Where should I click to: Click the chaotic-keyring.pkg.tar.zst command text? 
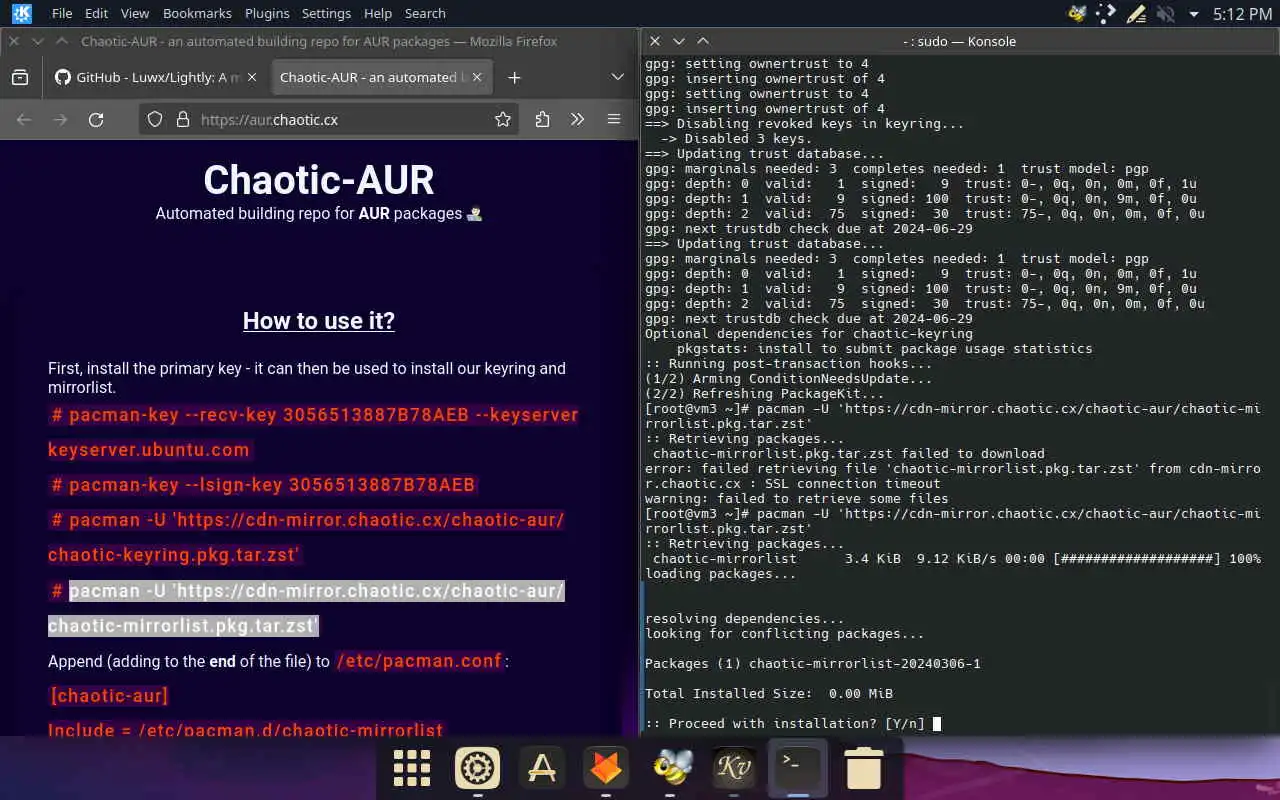(306, 537)
